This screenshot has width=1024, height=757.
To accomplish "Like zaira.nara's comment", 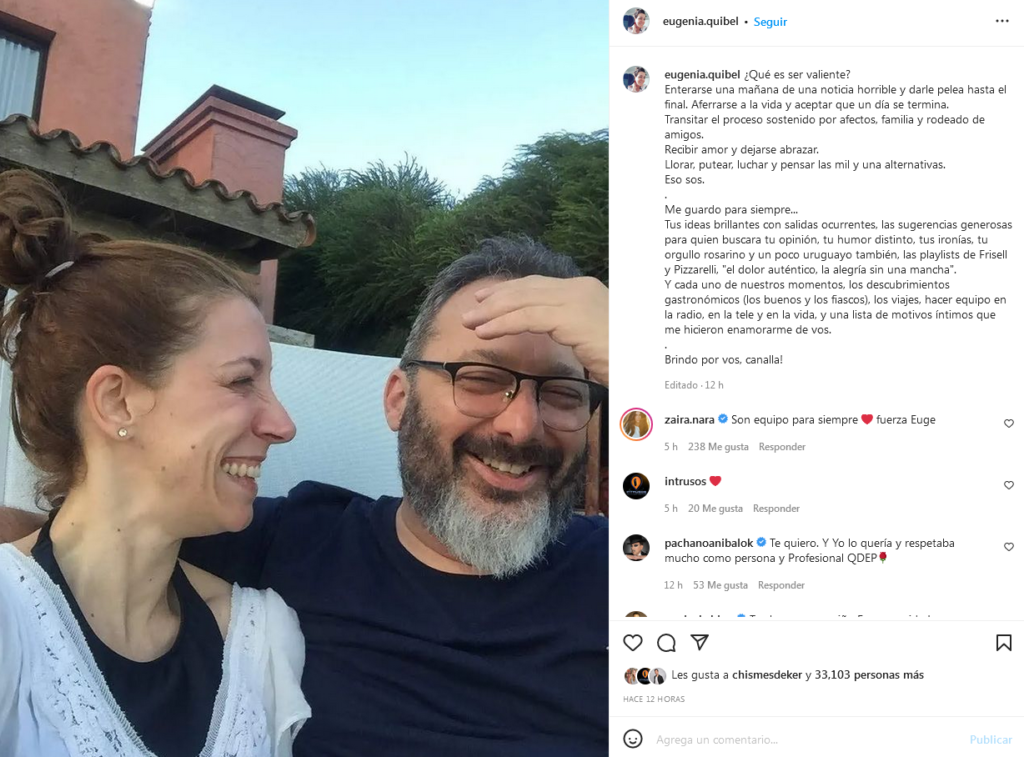I will tap(1008, 423).
